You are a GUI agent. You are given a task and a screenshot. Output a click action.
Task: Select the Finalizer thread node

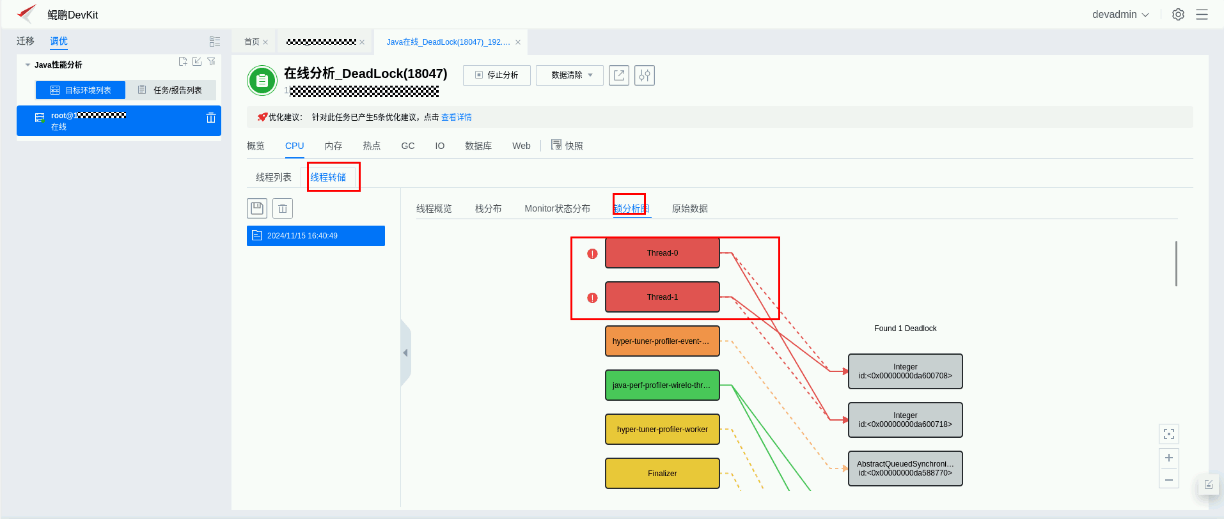point(662,473)
